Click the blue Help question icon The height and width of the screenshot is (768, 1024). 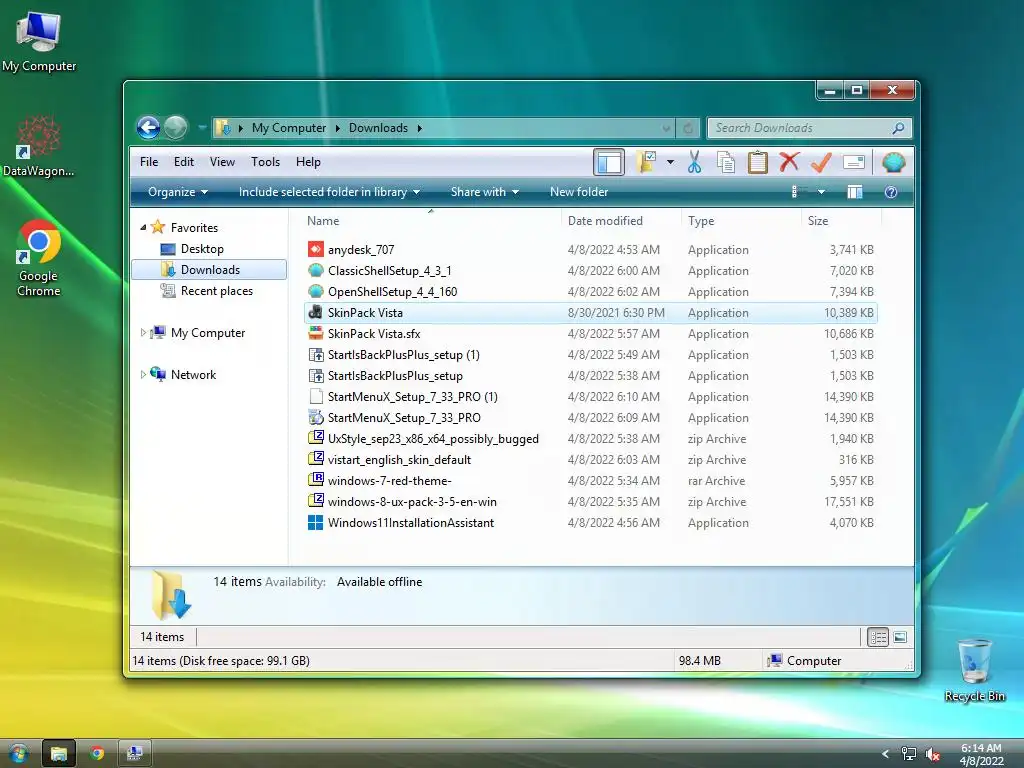[x=891, y=192]
